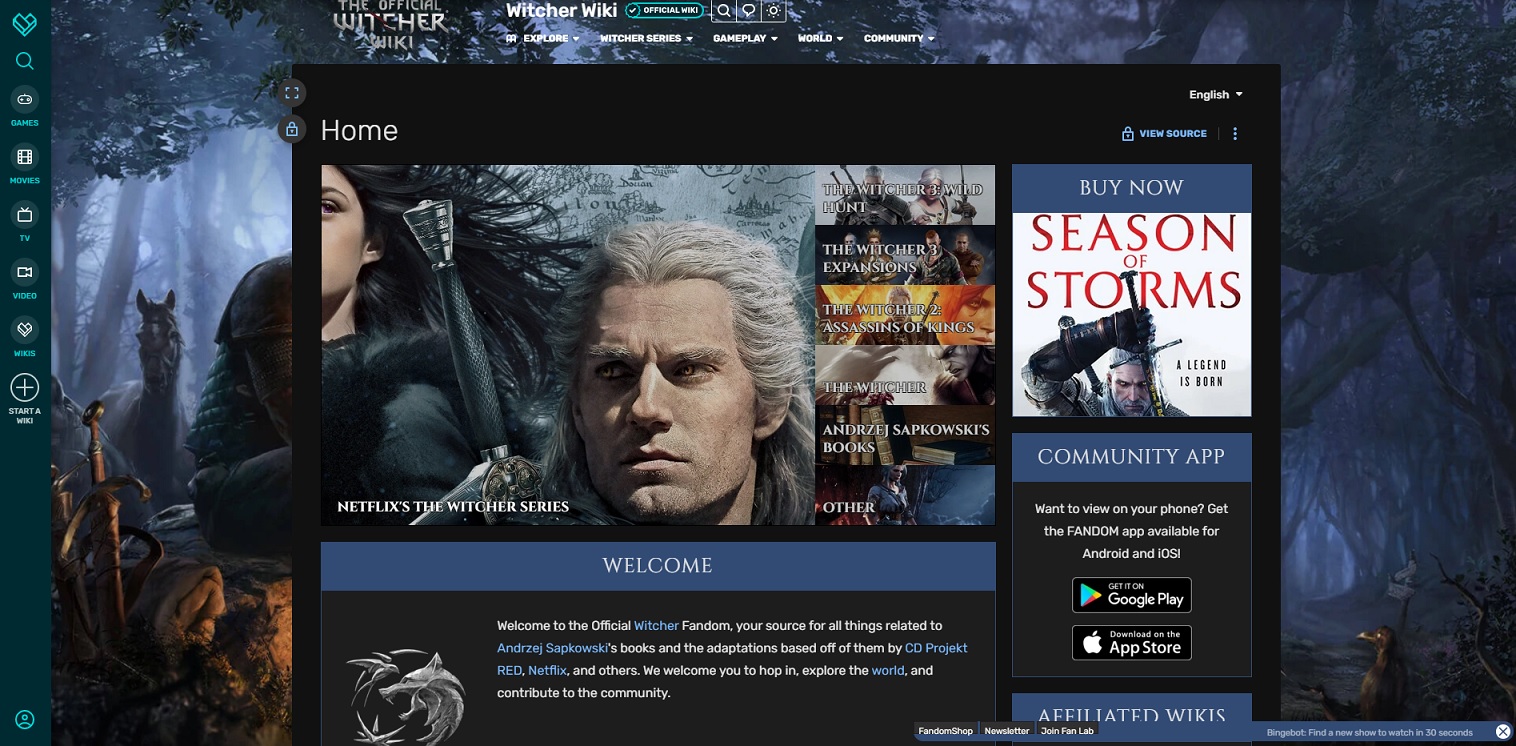
Task: Toggle fullscreen view with the expand icon
Action: (x=291, y=92)
